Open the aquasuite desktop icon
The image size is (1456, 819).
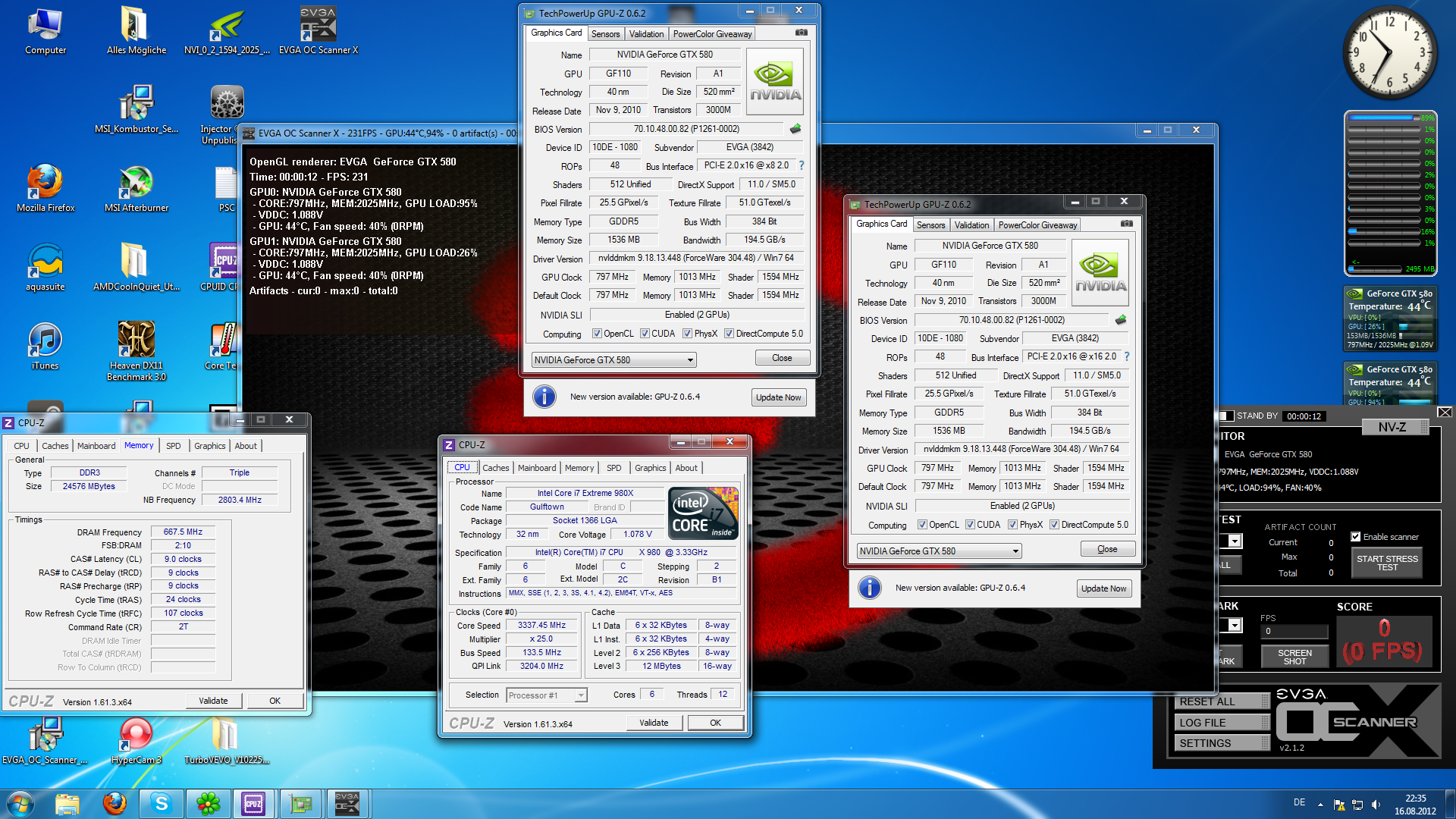pyautogui.click(x=45, y=268)
